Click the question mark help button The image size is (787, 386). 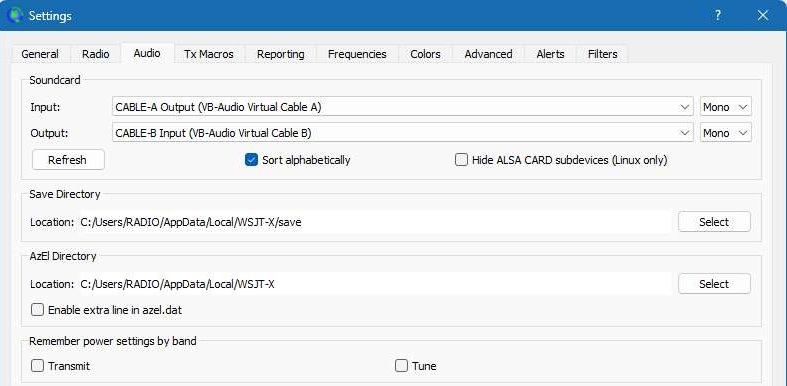point(718,16)
